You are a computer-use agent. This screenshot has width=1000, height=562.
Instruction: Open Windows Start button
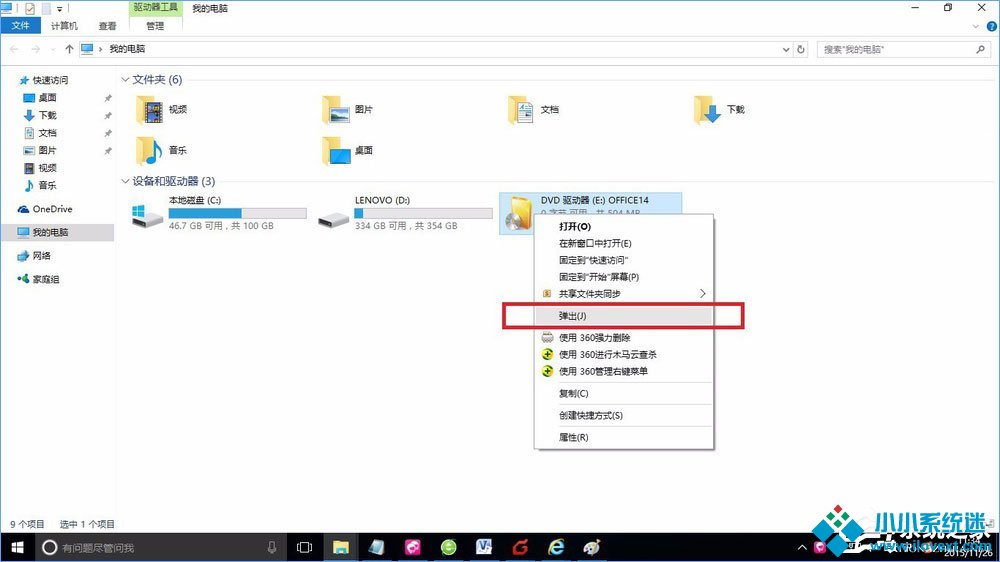tap(17, 547)
